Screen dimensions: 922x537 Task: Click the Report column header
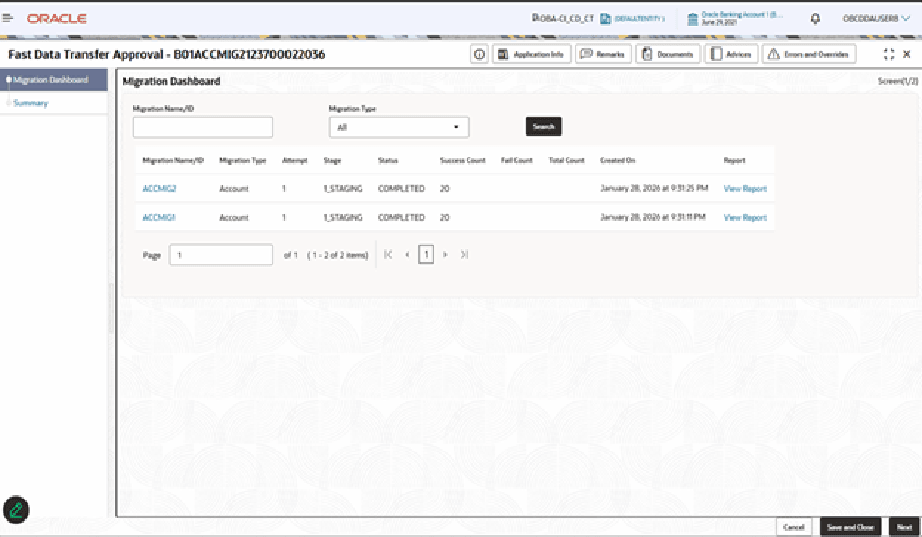click(x=734, y=160)
